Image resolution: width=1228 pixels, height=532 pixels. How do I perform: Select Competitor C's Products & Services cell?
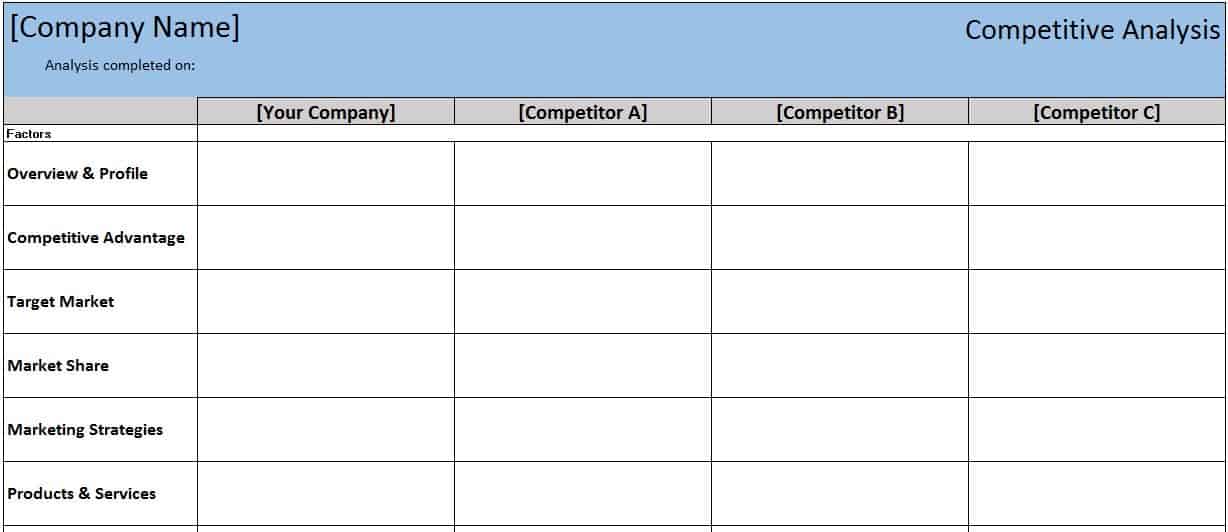(x=1097, y=493)
